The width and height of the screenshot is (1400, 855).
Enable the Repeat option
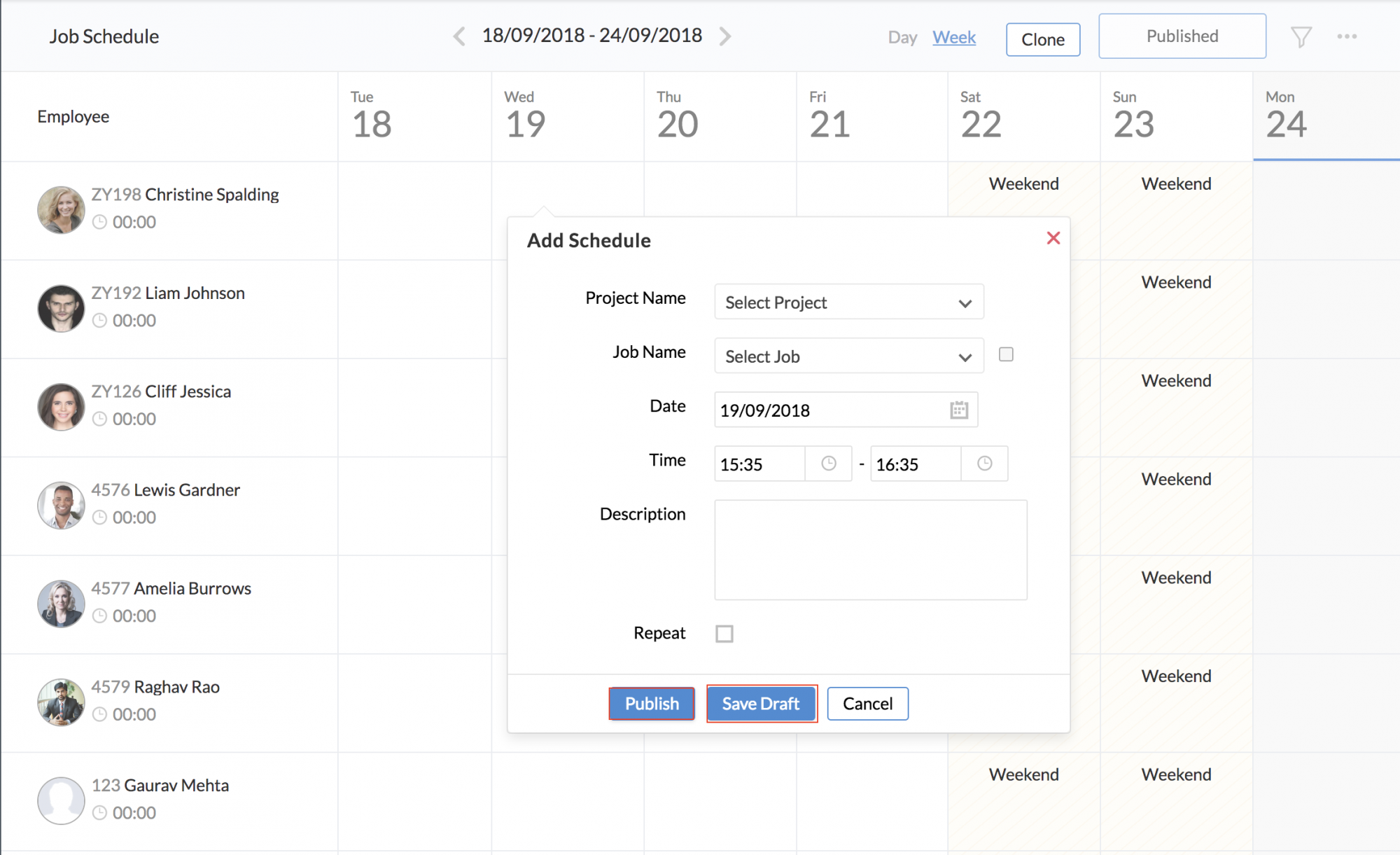point(724,633)
